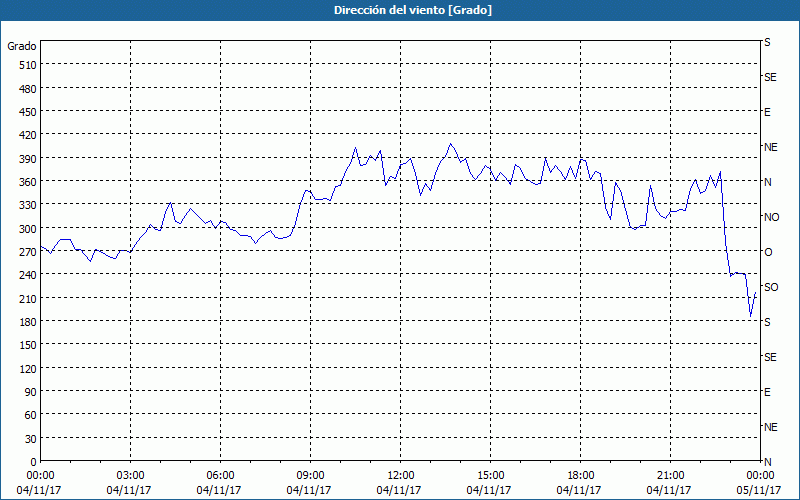Image resolution: width=800 pixels, height=500 pixels.
Task: Select the 'O' compass direction label
Action: (x=768, y=252)
